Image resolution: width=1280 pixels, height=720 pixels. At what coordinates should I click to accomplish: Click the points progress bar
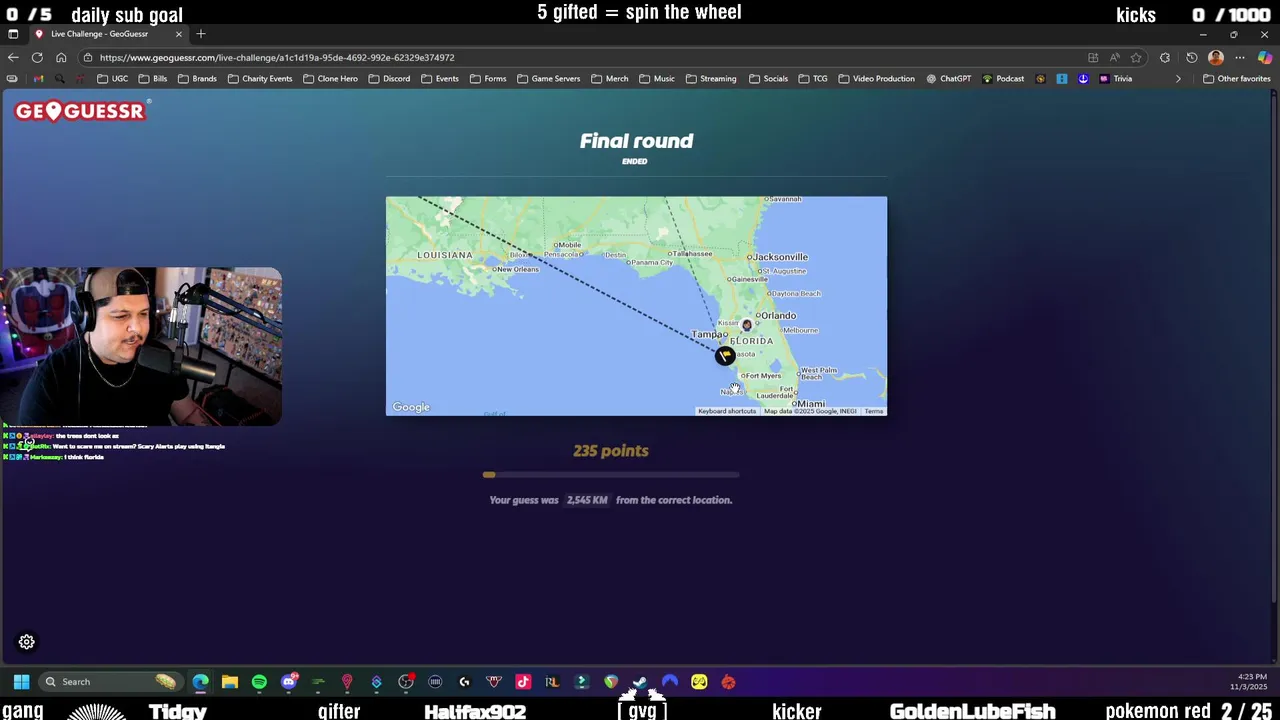pyautogui.click(x=611, y=475)
